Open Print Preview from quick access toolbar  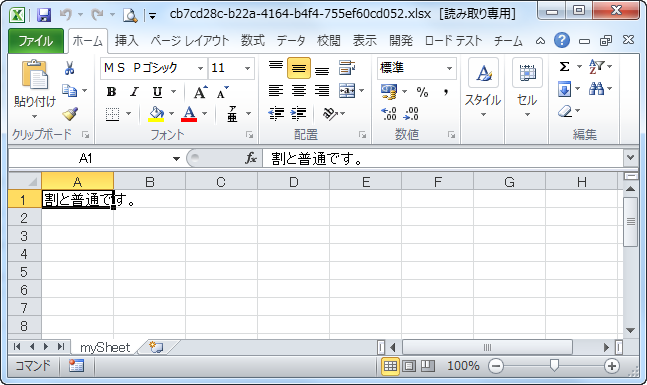(130, 15)
